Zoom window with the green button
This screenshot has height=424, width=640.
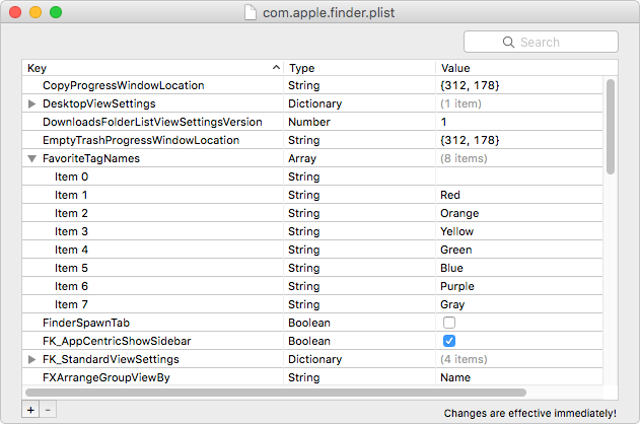(56, 12)
